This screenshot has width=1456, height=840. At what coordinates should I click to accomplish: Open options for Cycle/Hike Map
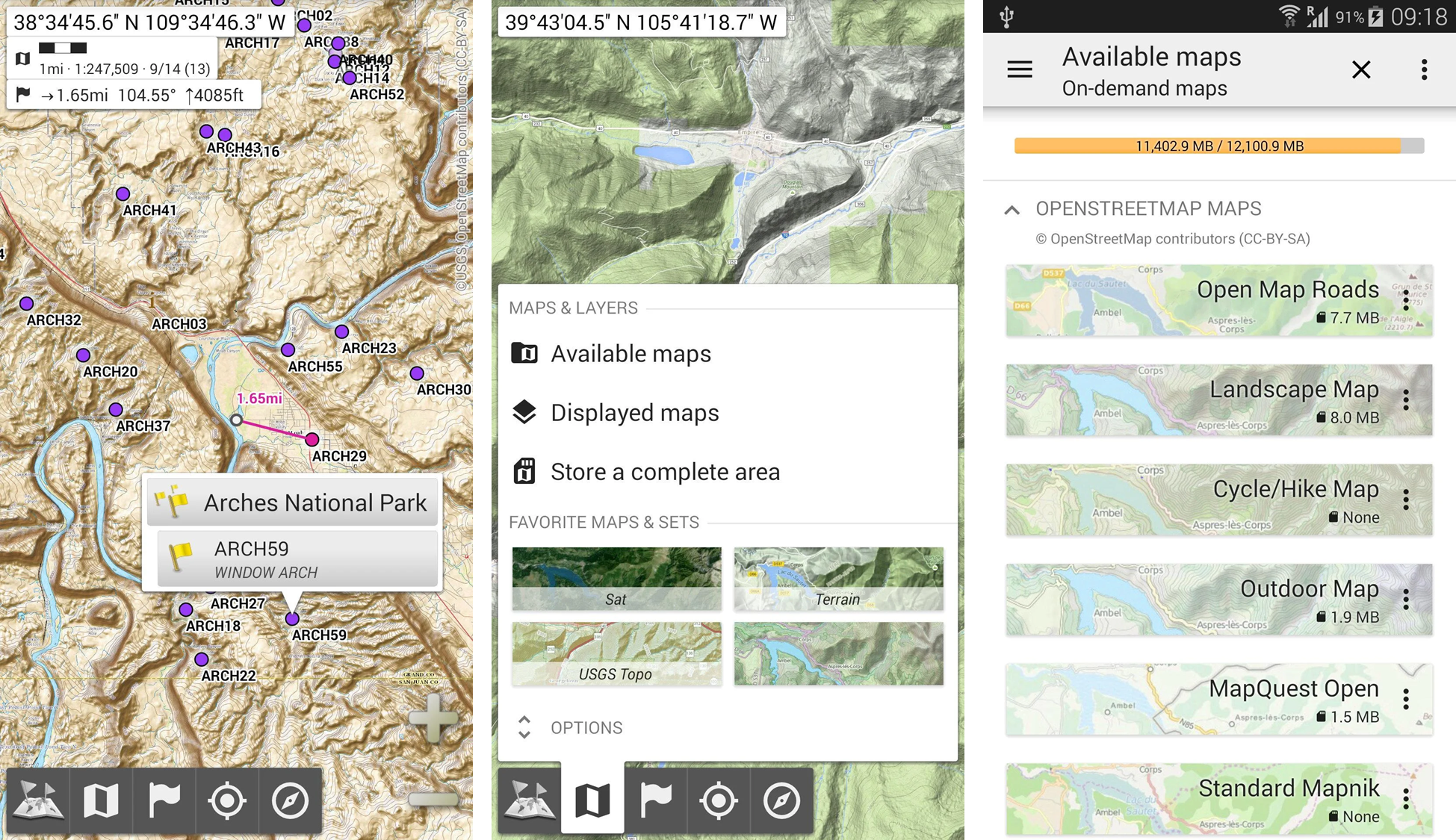click(x=1406, y=500)
